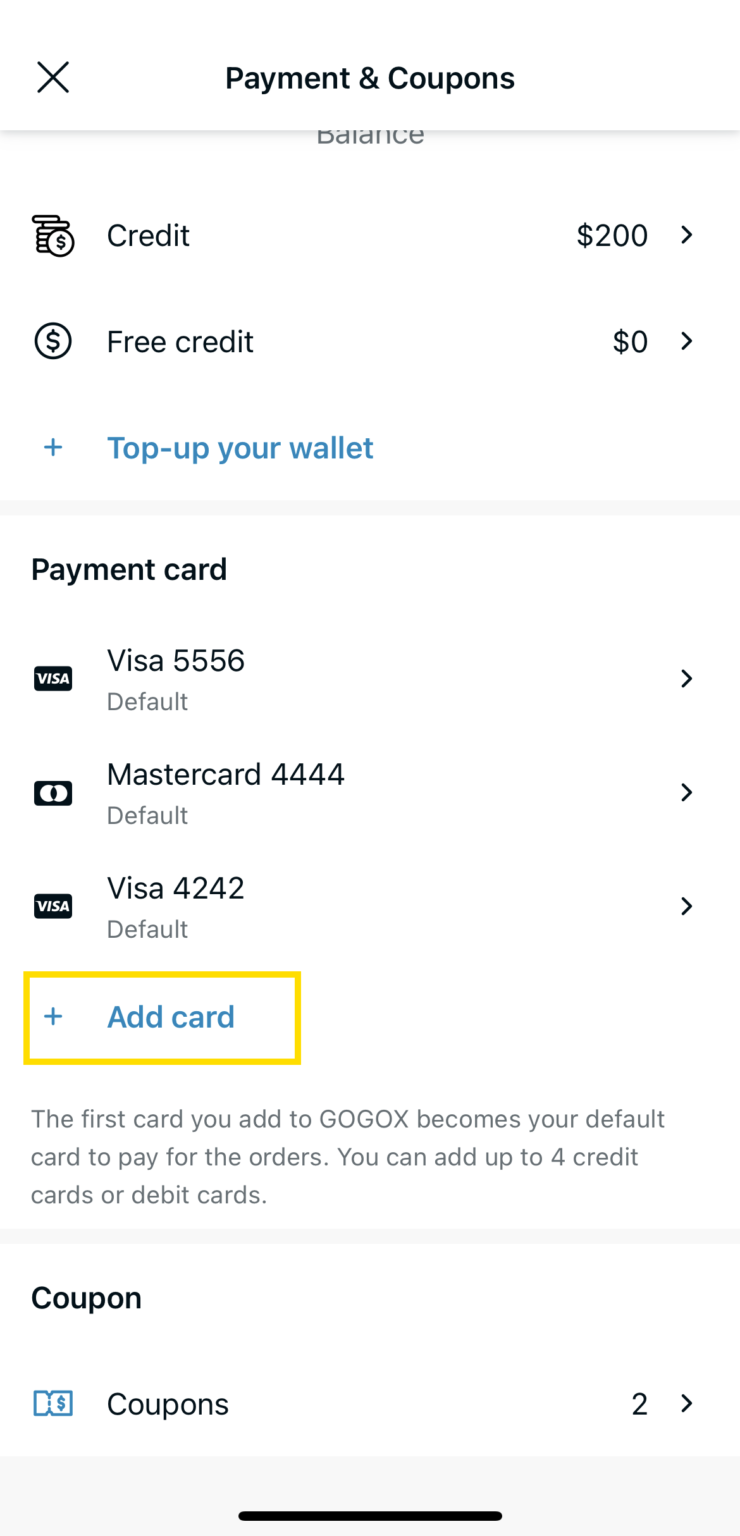Open the Visa 4242 details chevron
The width and height of the screenshot is (740, 1536).
(687, 906)
